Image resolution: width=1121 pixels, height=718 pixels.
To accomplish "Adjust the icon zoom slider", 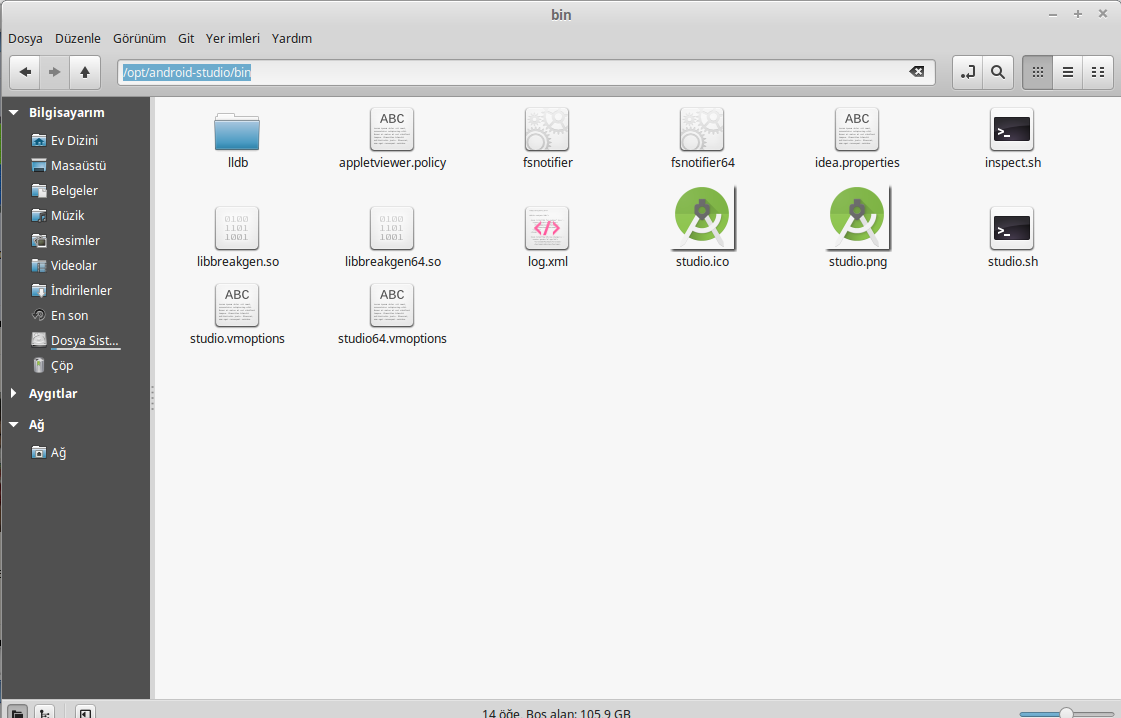I will coord(1066,713).
